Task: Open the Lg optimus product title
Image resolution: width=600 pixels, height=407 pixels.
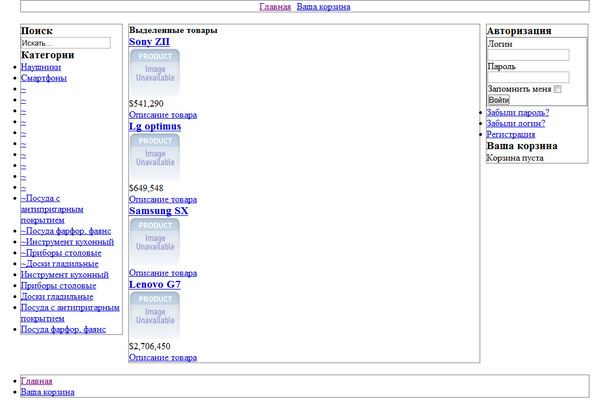Action: [x=155, y=126]
